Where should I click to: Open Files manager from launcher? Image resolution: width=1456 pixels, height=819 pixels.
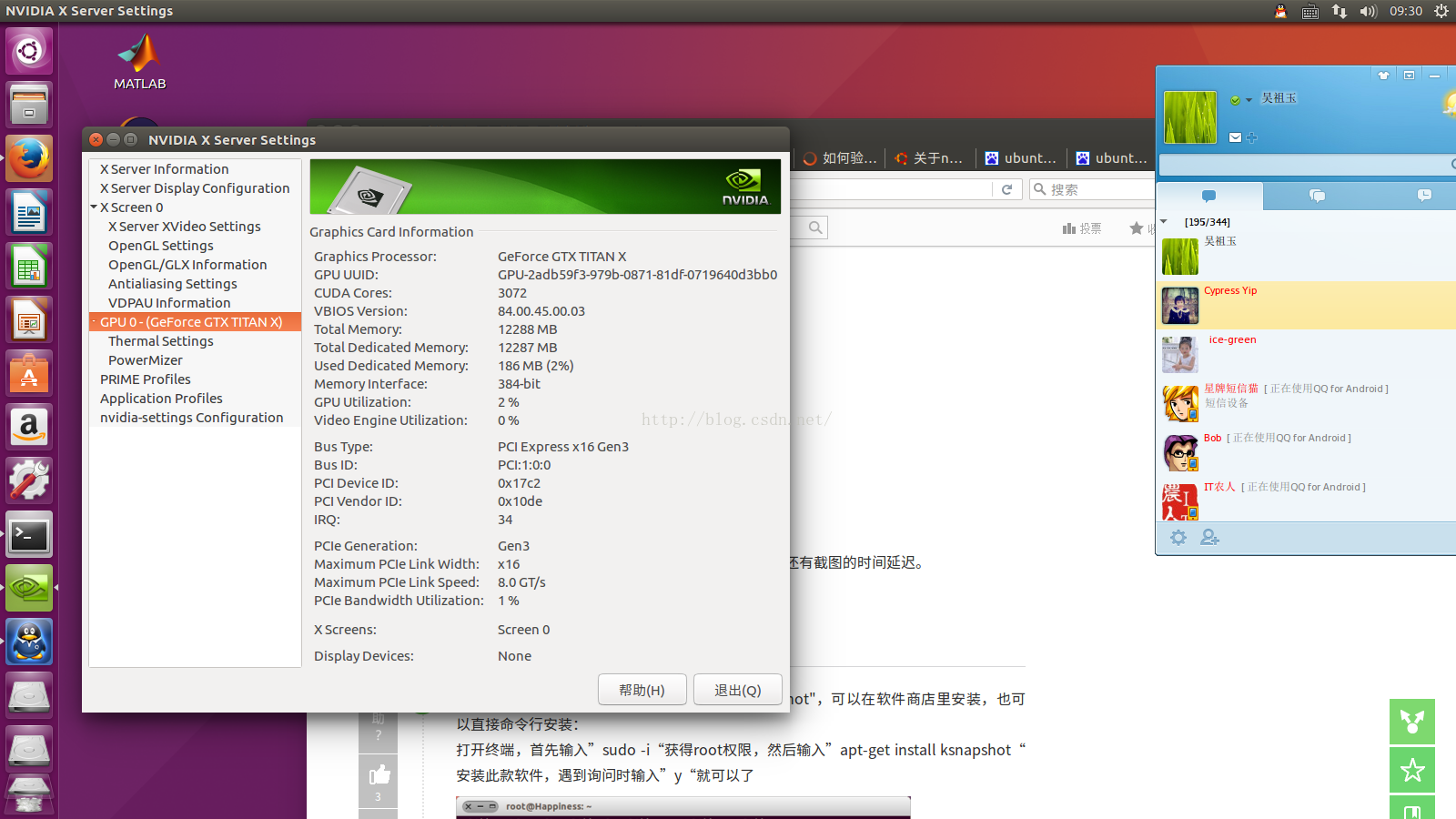29,105
